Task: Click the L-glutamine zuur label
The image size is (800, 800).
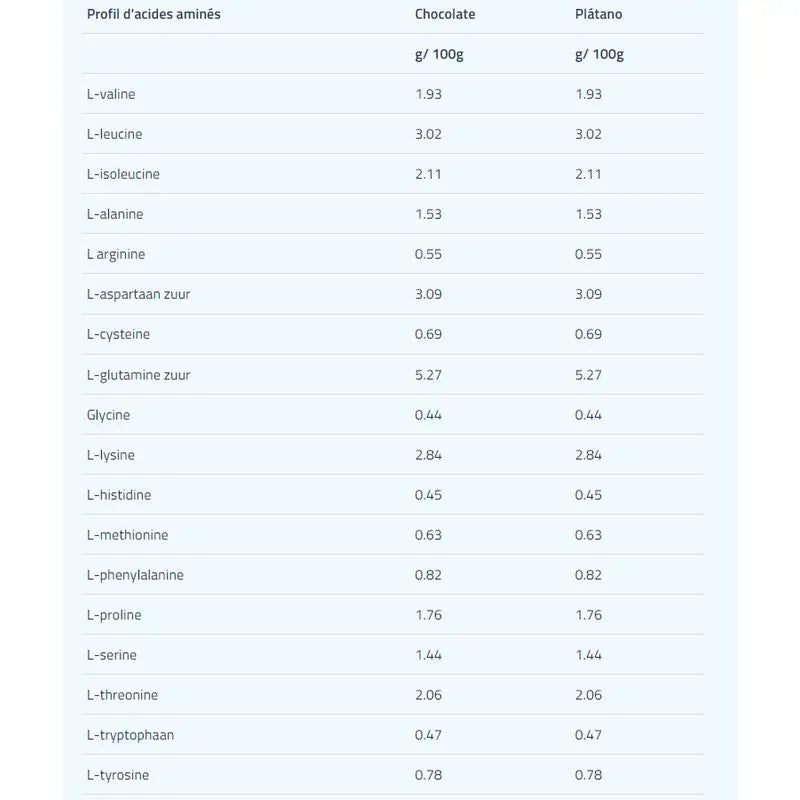Action: [x=138, y=375]
